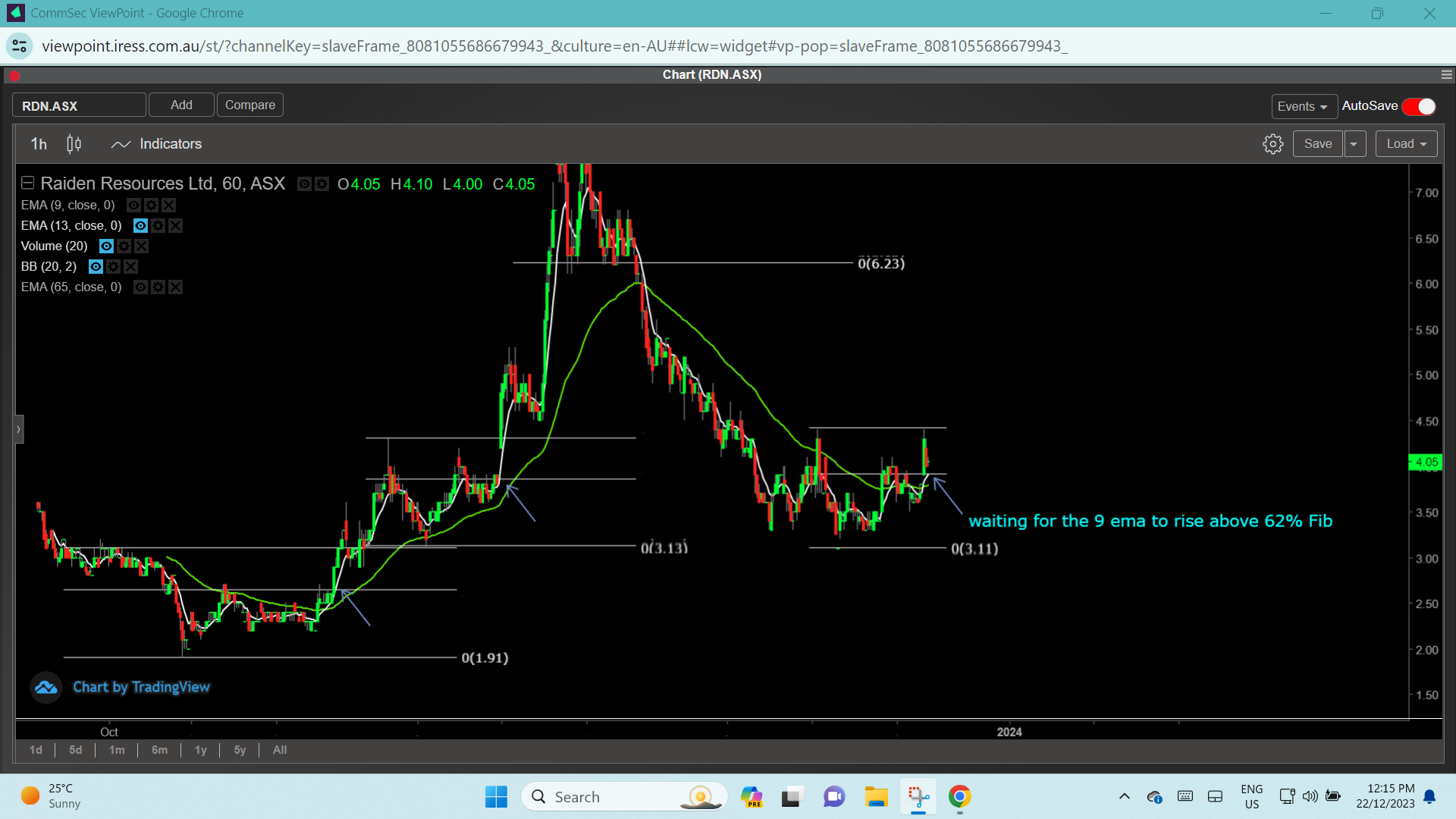Open settings for EMA (13, close, 0)
This screenshot has height=819, width=1456.
(158, 226)
